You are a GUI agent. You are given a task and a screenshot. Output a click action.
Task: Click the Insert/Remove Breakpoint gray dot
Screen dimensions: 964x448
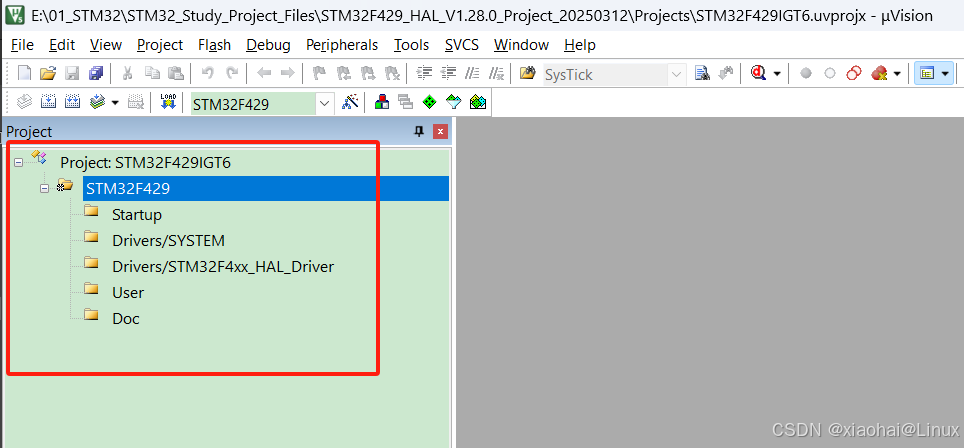[x=806, y=74]
